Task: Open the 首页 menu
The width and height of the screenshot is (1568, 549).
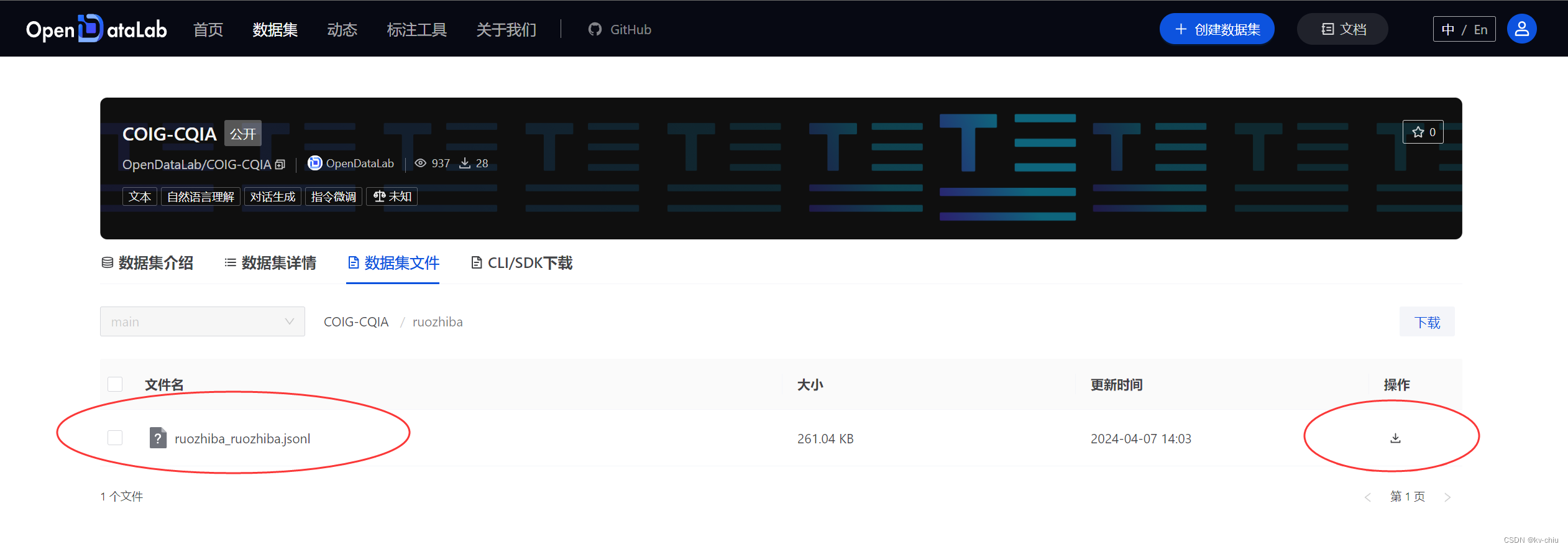Action: 208,29
